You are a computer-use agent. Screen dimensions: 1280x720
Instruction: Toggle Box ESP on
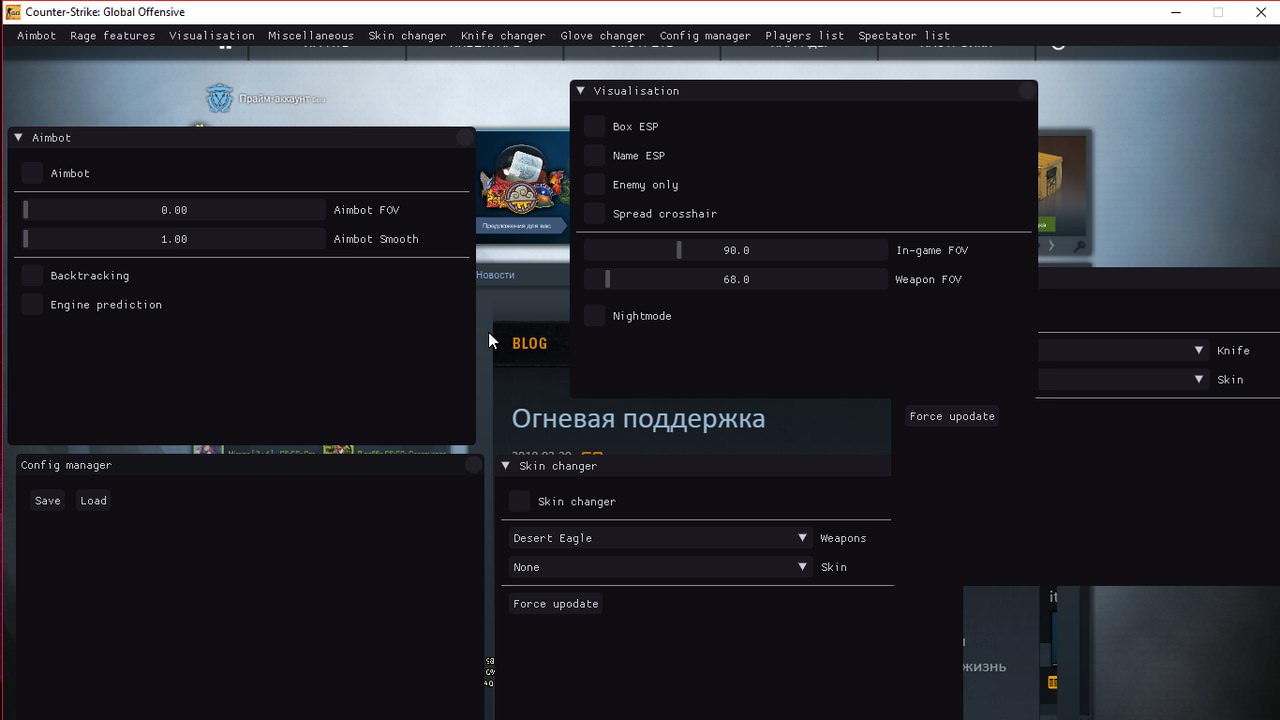click(x=594, y=126)
